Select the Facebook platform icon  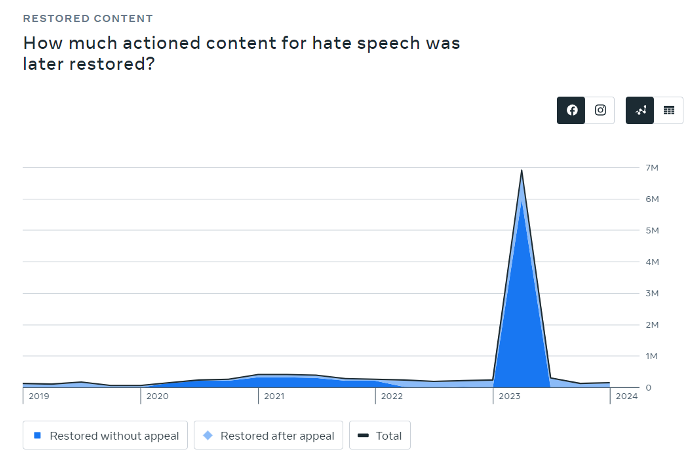click(571, 110)
